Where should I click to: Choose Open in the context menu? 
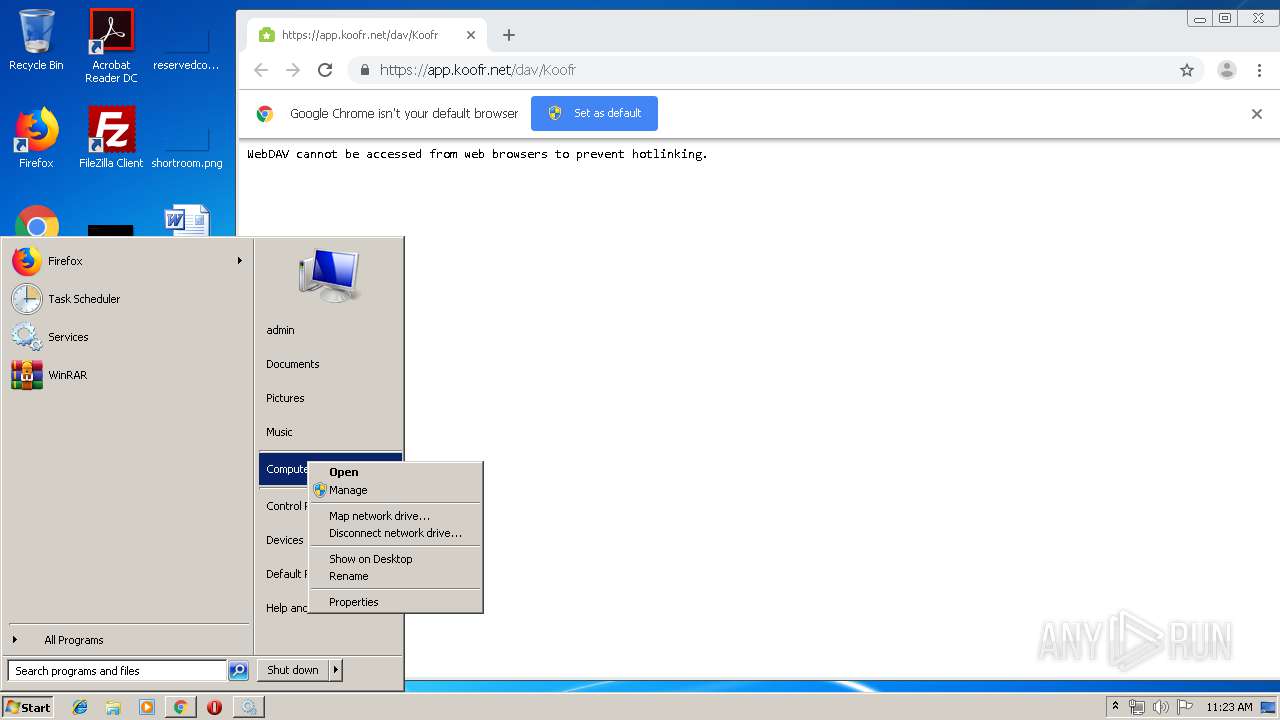click(395, 472)
